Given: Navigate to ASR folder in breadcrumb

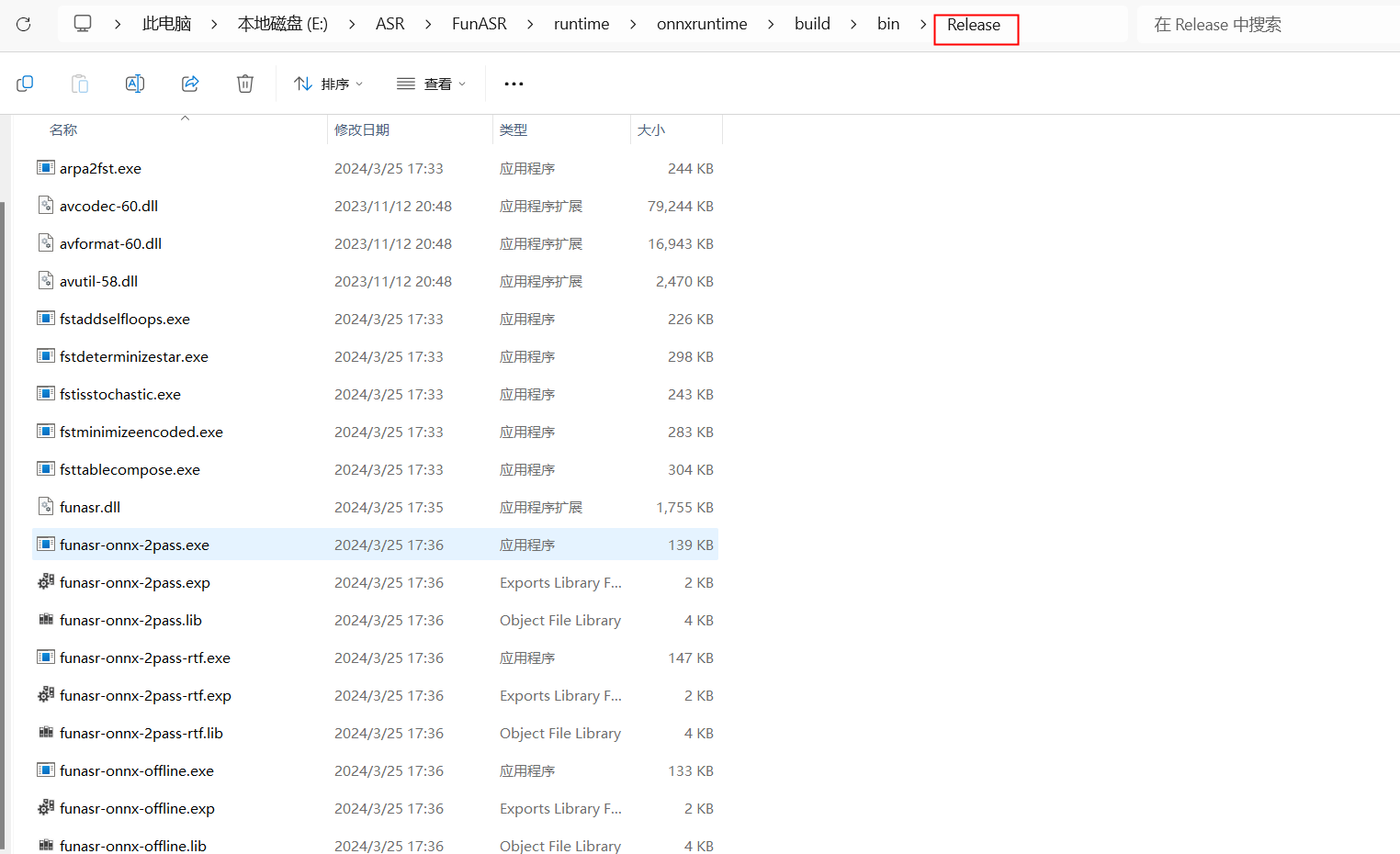Looking at the screenshot, I should (x=390, y=24).
